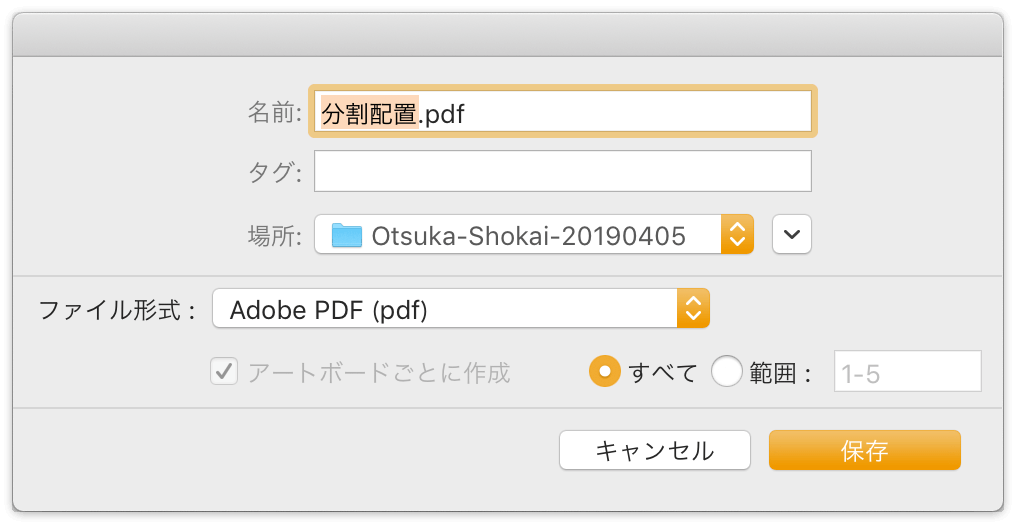Click the キャンセル button
This screenshot has width=1016, height=524.
(654, 450)
